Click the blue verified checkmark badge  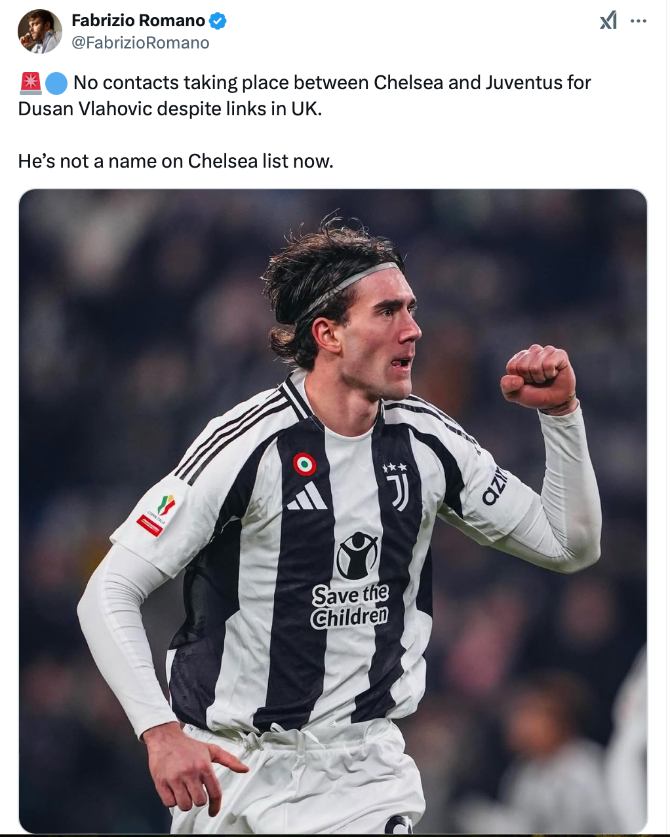[217, 21]
